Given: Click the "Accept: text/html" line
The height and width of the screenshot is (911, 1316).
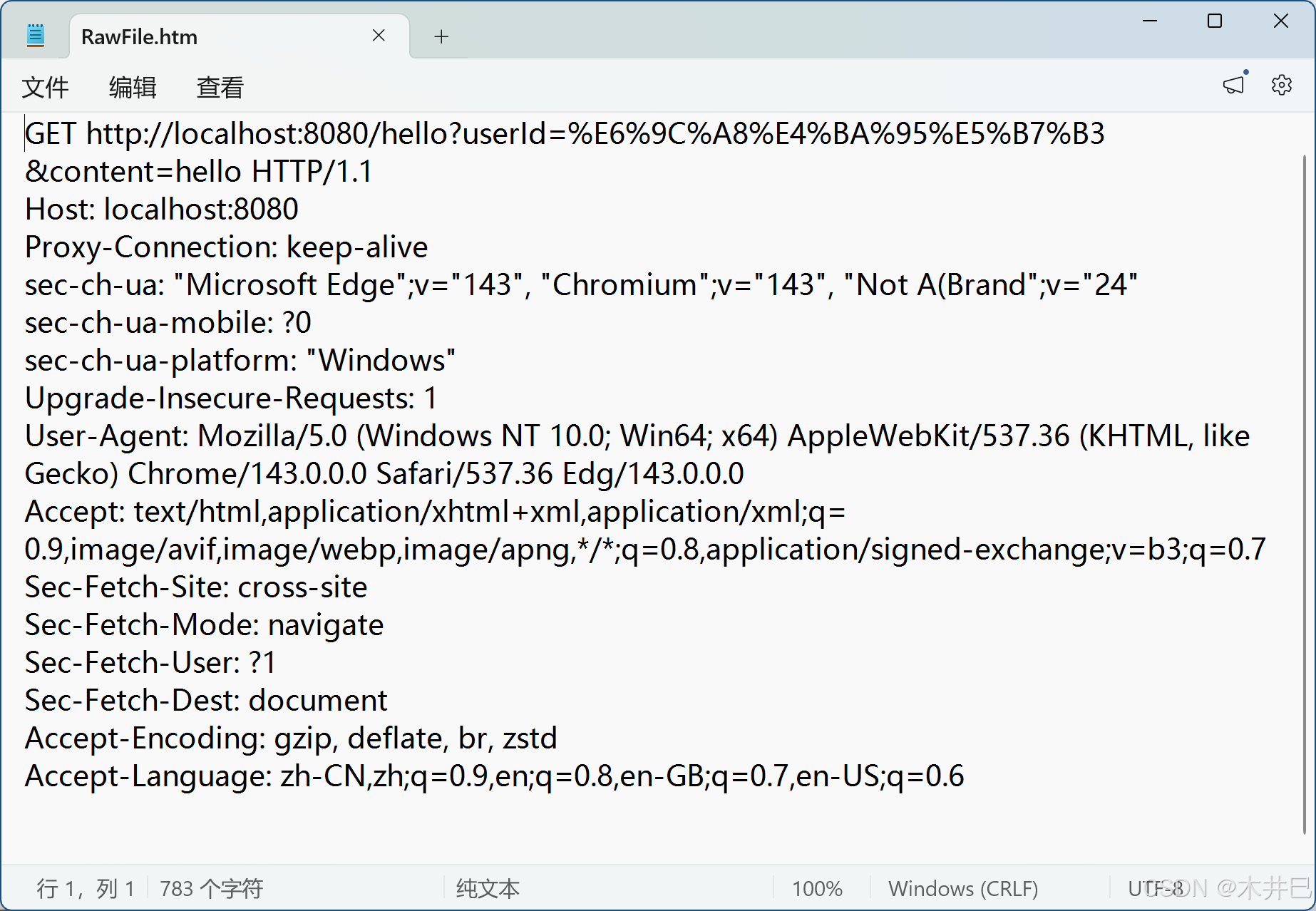Looking at the screenshot, I should click(435, 513).
